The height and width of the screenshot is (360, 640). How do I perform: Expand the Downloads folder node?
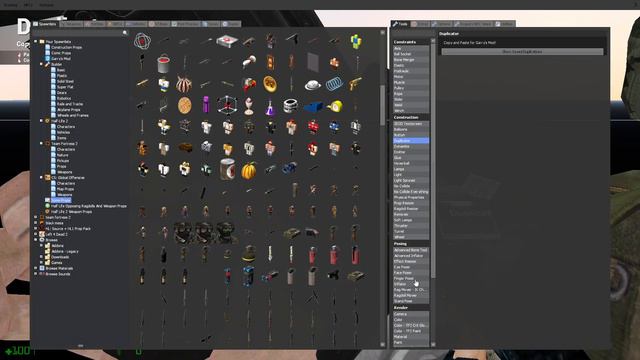click(42, 257)
